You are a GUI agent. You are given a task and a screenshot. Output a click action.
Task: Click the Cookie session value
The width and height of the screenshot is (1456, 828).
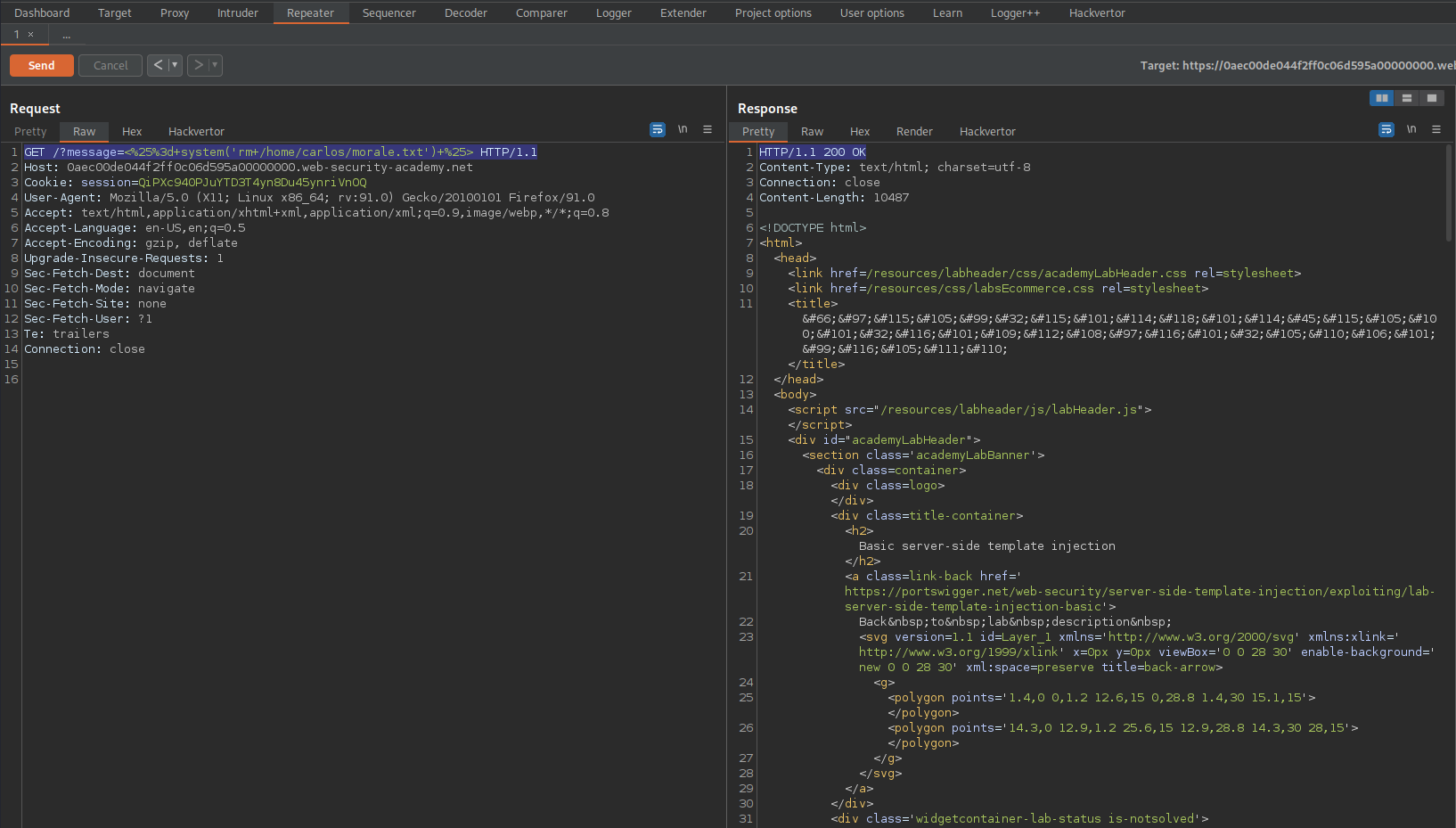click(252, 182)
